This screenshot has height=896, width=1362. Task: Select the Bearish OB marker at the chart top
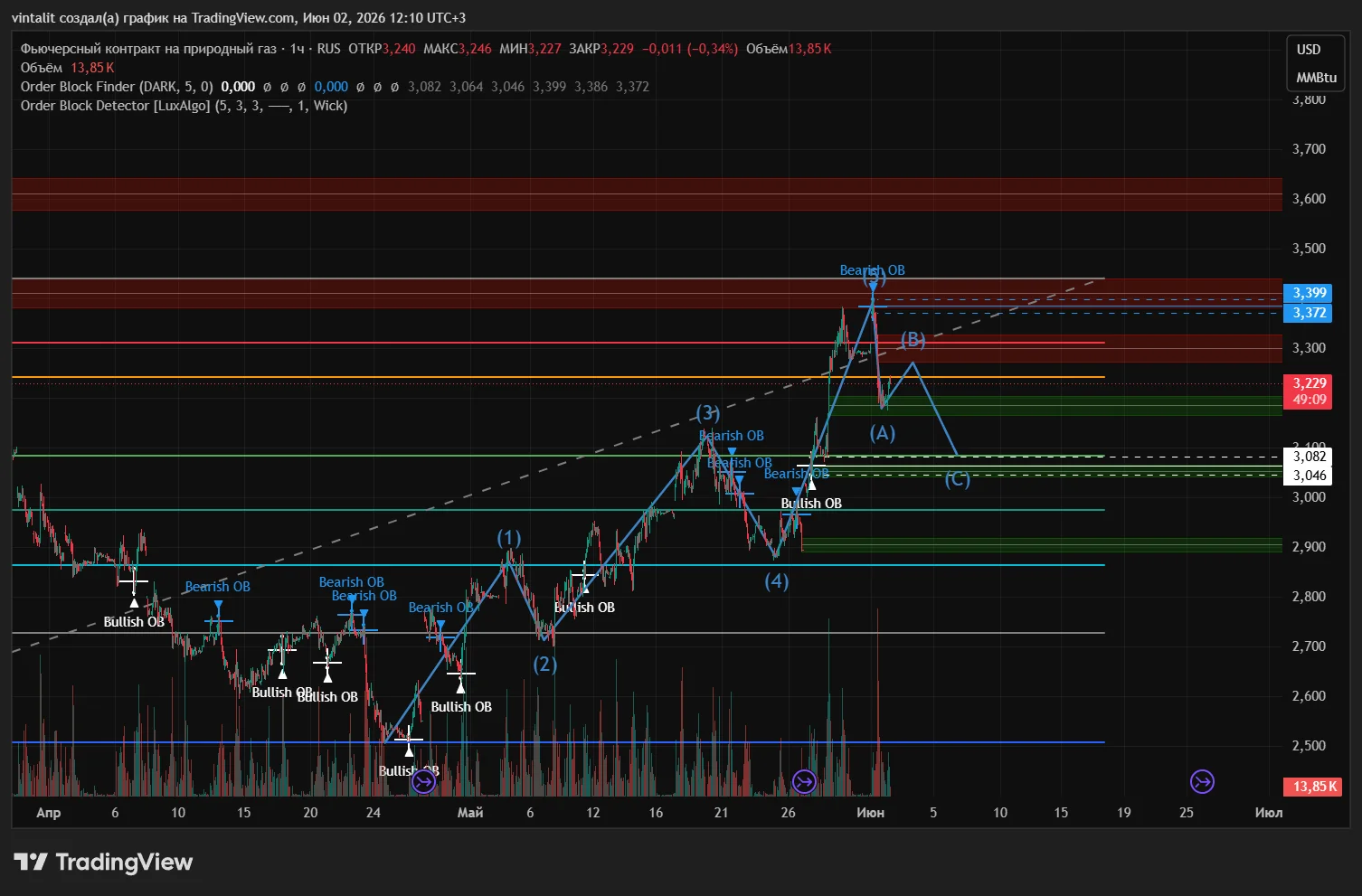click(x=872, y=270)
